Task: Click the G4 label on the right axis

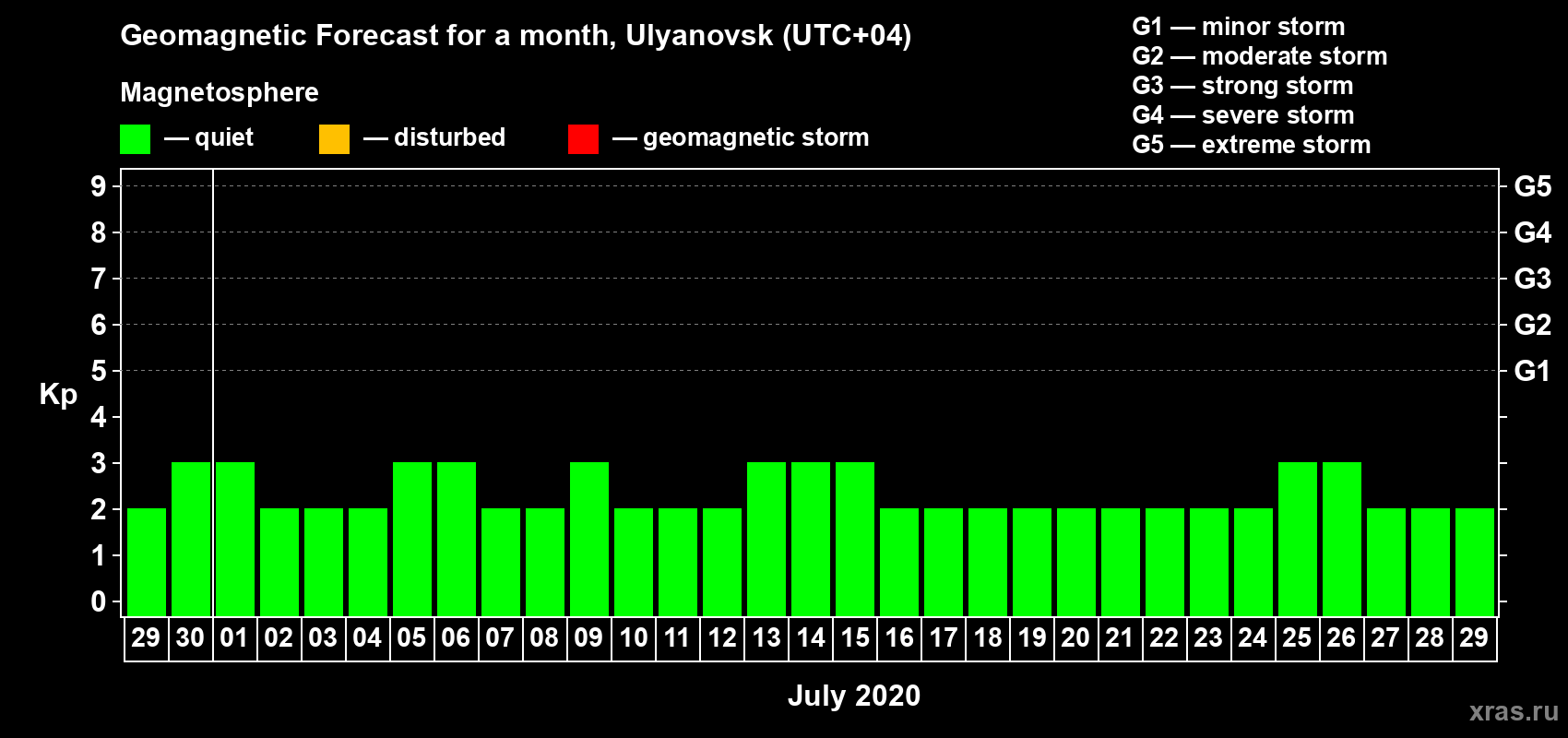Action: click(1533, 232)
